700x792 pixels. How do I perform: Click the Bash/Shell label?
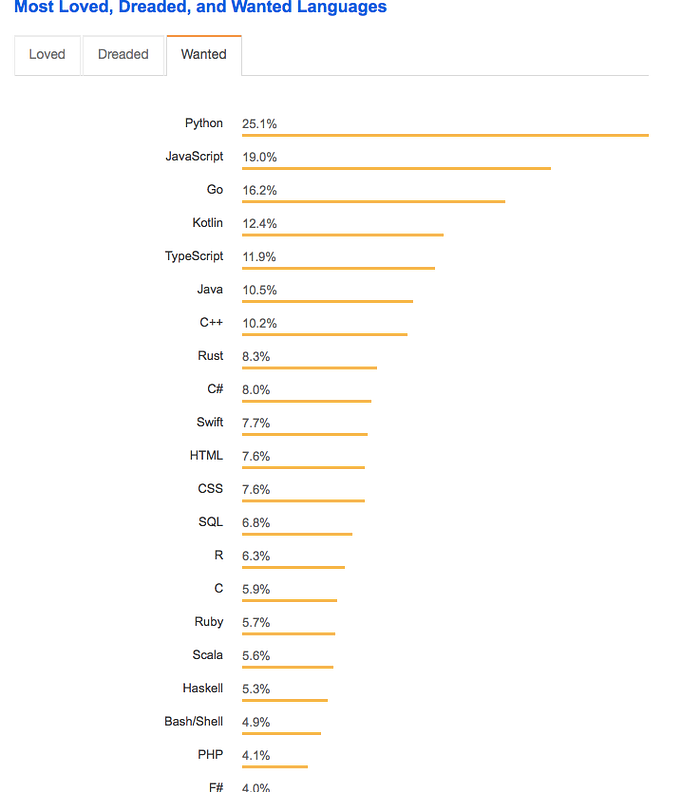[193, 721]
